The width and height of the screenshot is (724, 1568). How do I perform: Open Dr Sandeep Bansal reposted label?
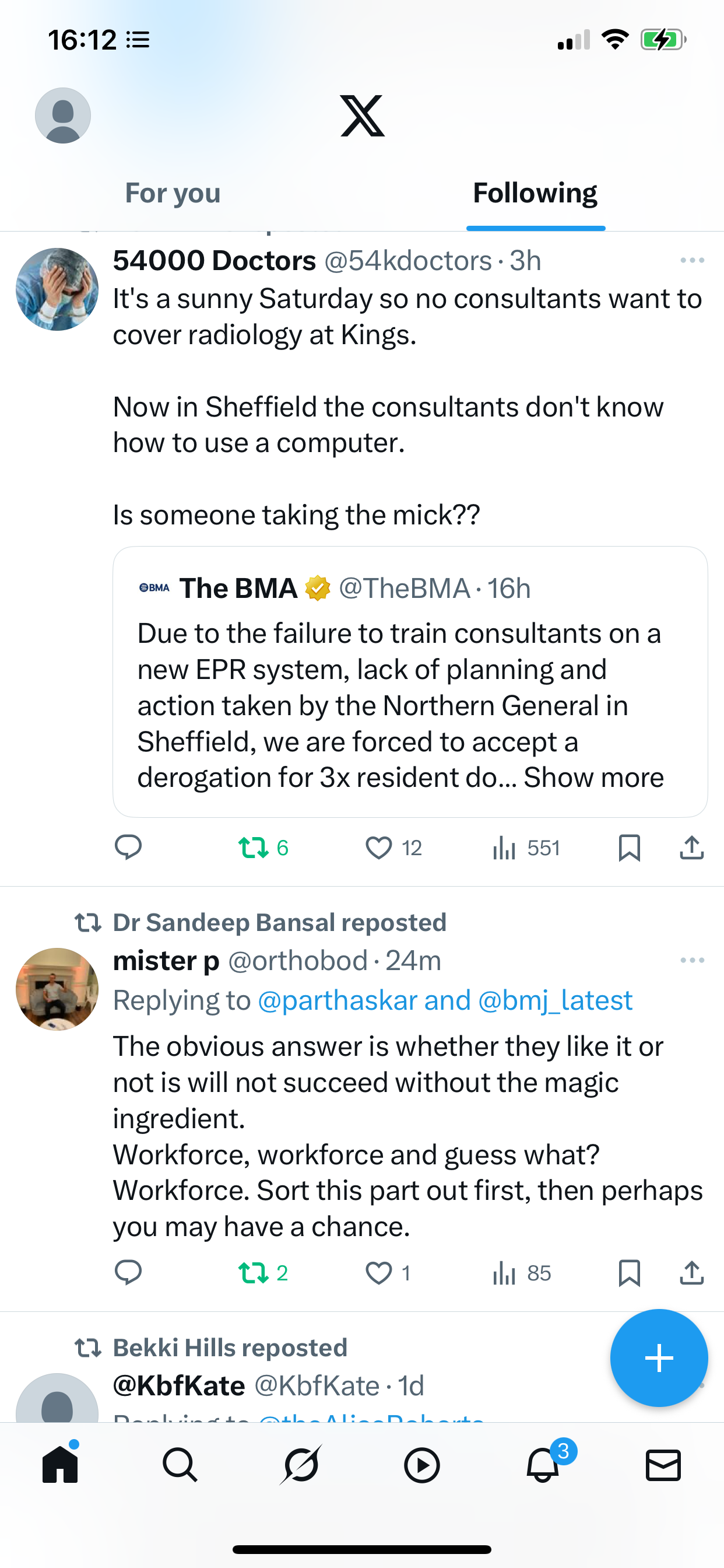pos(280,923)
